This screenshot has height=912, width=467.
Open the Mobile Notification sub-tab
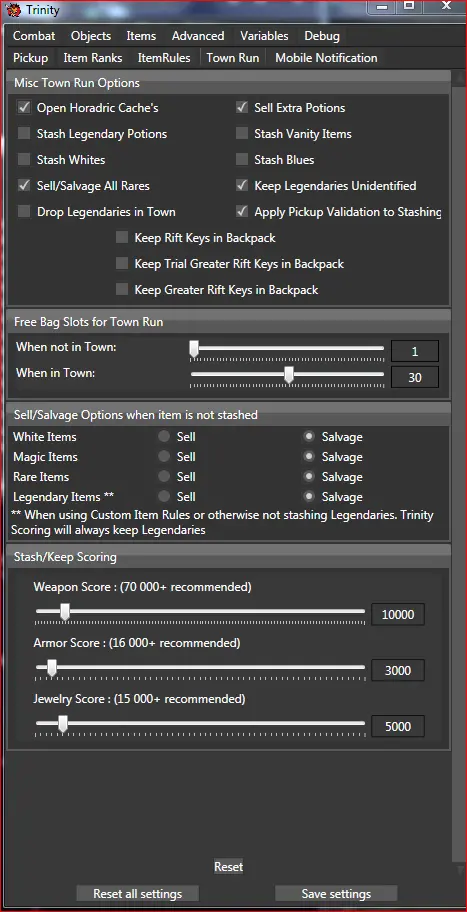(x=326, y=58)
